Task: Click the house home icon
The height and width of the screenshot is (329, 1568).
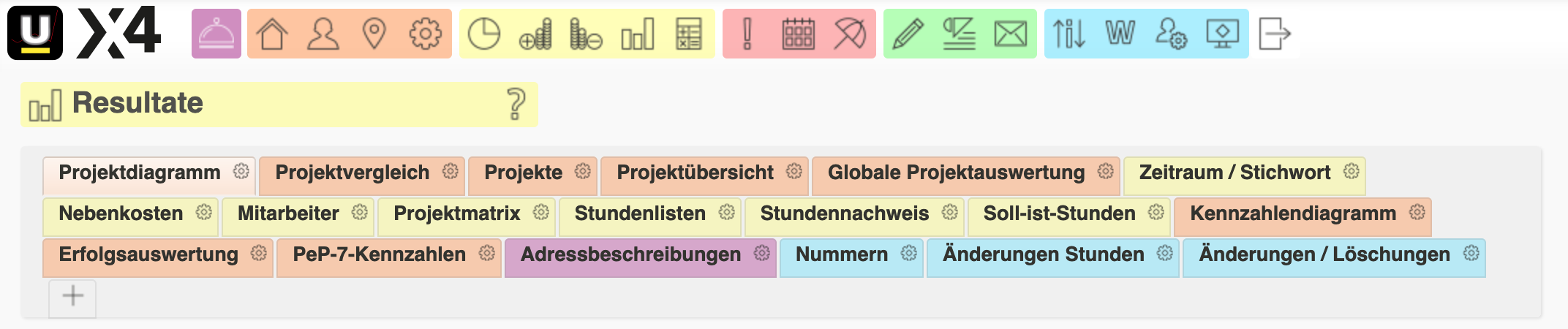Action: [272, 34]
